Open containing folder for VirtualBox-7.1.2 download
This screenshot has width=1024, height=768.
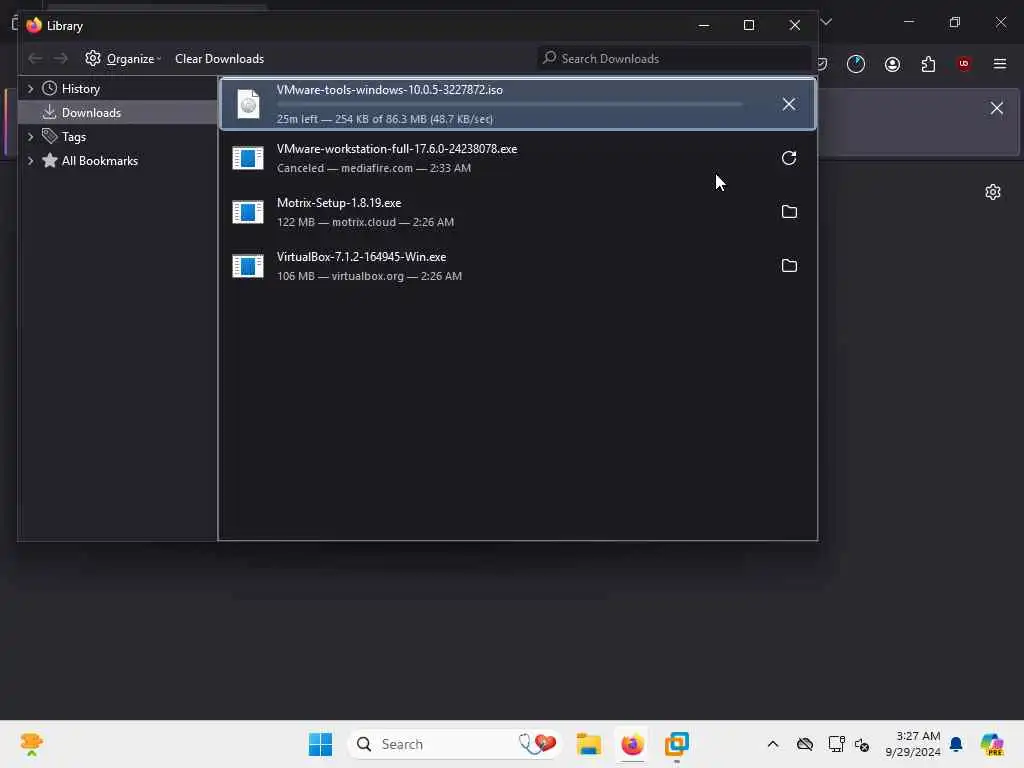tap(789, 266)
